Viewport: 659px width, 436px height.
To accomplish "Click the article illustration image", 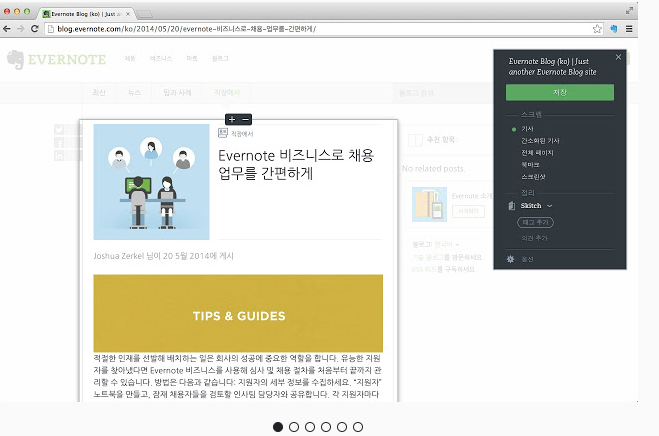I will pyautogui.click(x=151, y=182).
